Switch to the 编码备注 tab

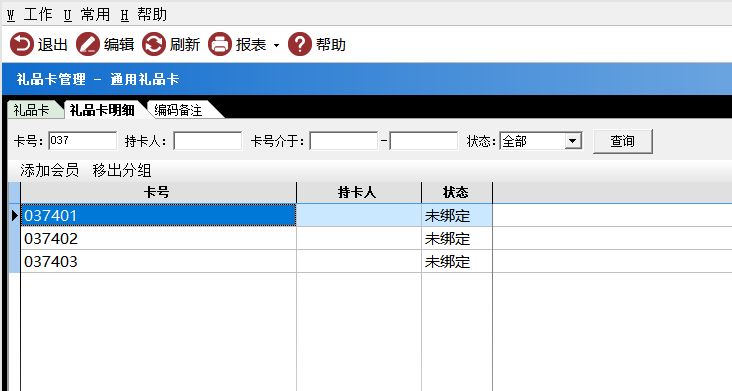coord(179,110)
